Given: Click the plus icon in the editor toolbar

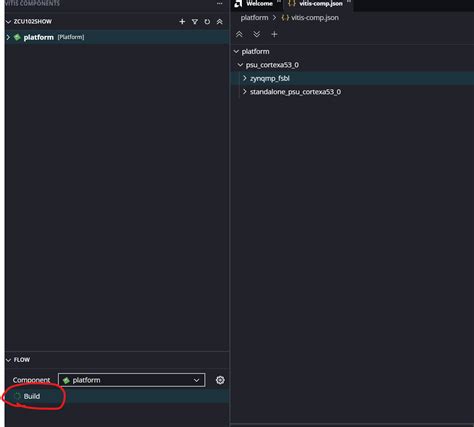Looking at the screenshot, I should click(x=274, y=34).
